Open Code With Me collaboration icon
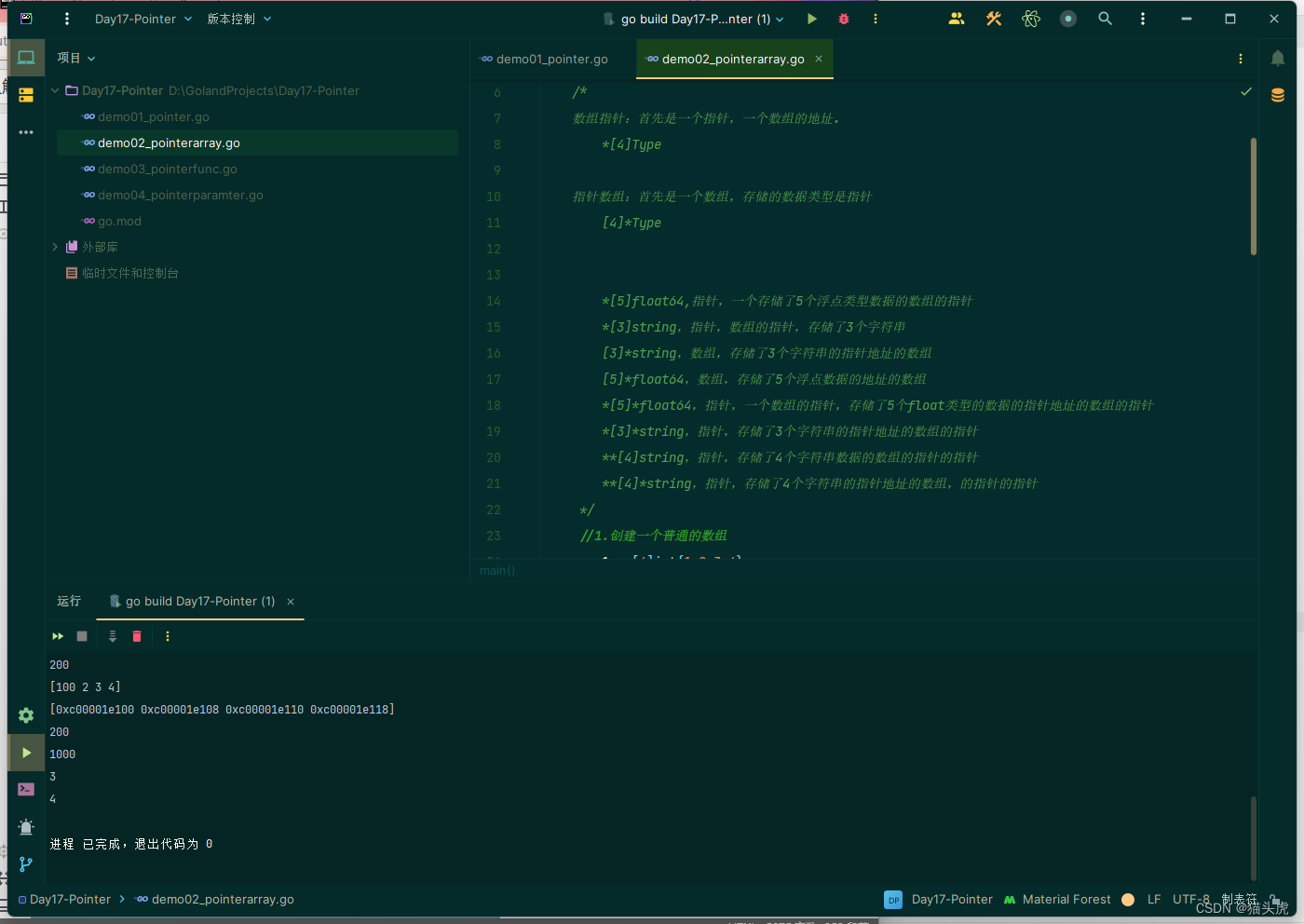 pyautogui.click(x=957, y=19)
